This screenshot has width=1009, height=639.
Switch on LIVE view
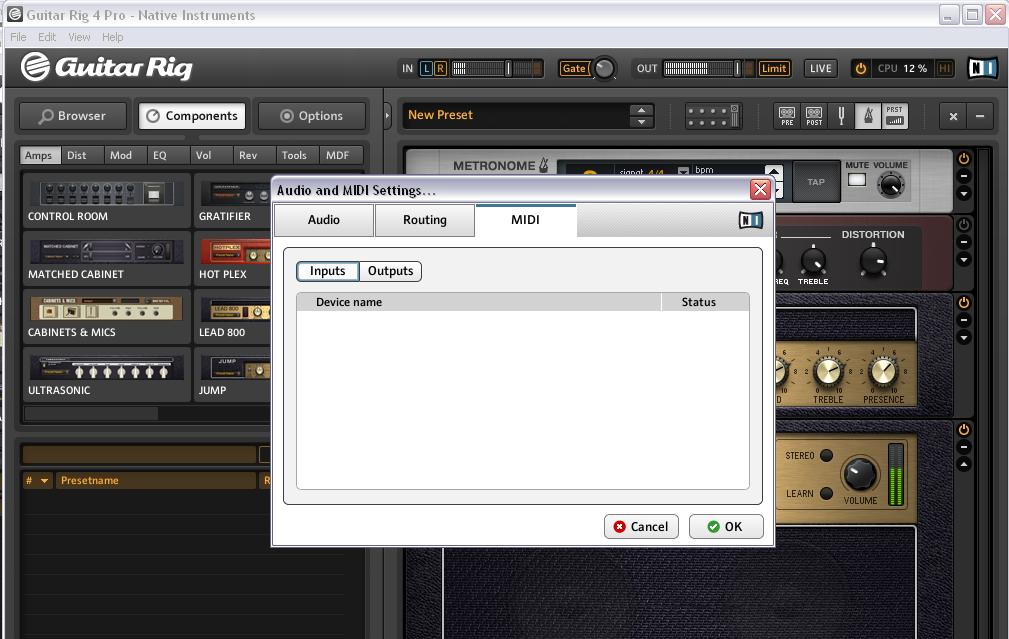tap(820, 68)
